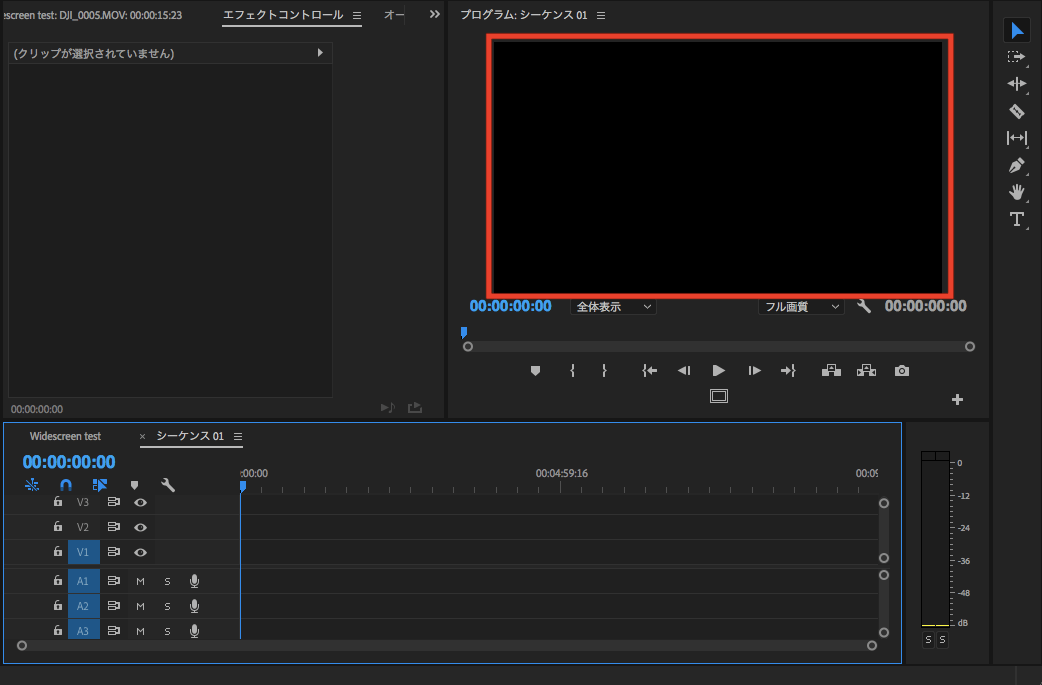
Task: Expand the hidden panels overflow chevron
Action: (x=434, y=15)
